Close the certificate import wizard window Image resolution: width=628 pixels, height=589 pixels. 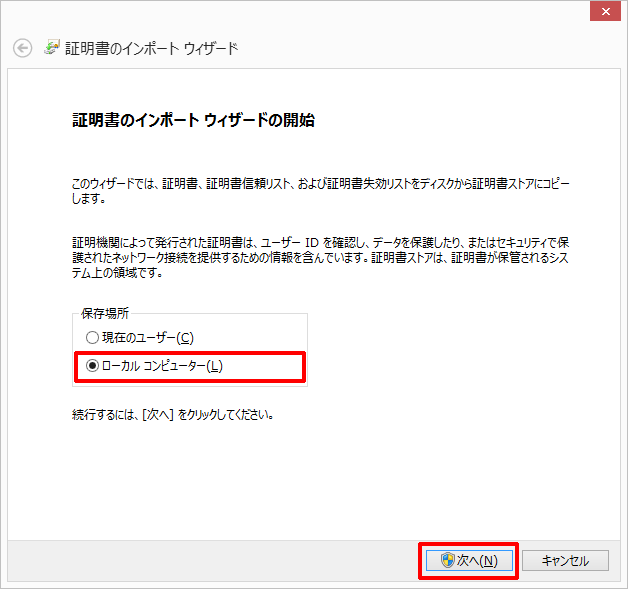click(x=605, y=12)
